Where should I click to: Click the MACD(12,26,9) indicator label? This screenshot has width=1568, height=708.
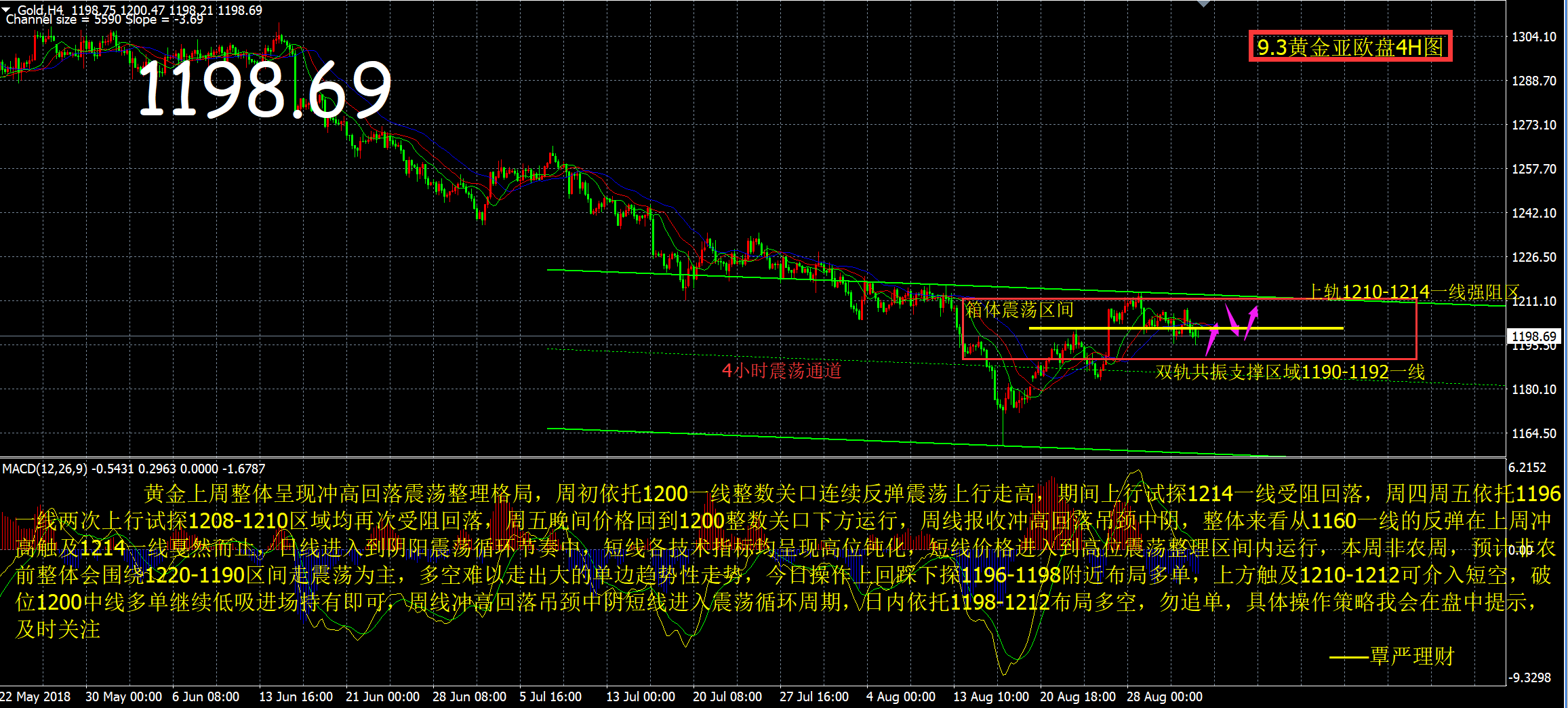pos(134,469)
